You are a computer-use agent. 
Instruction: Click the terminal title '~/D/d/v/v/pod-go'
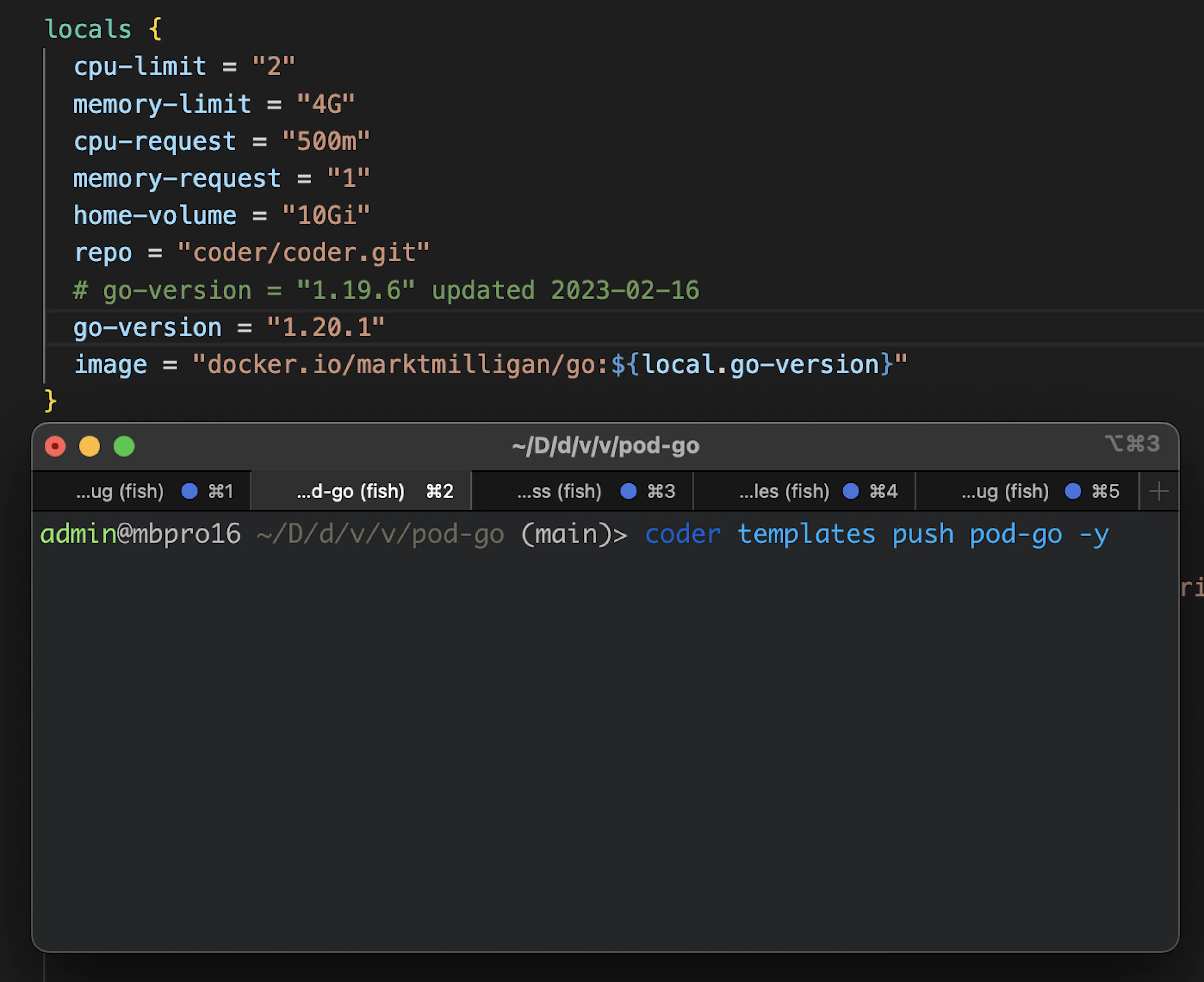coord(605,446)
